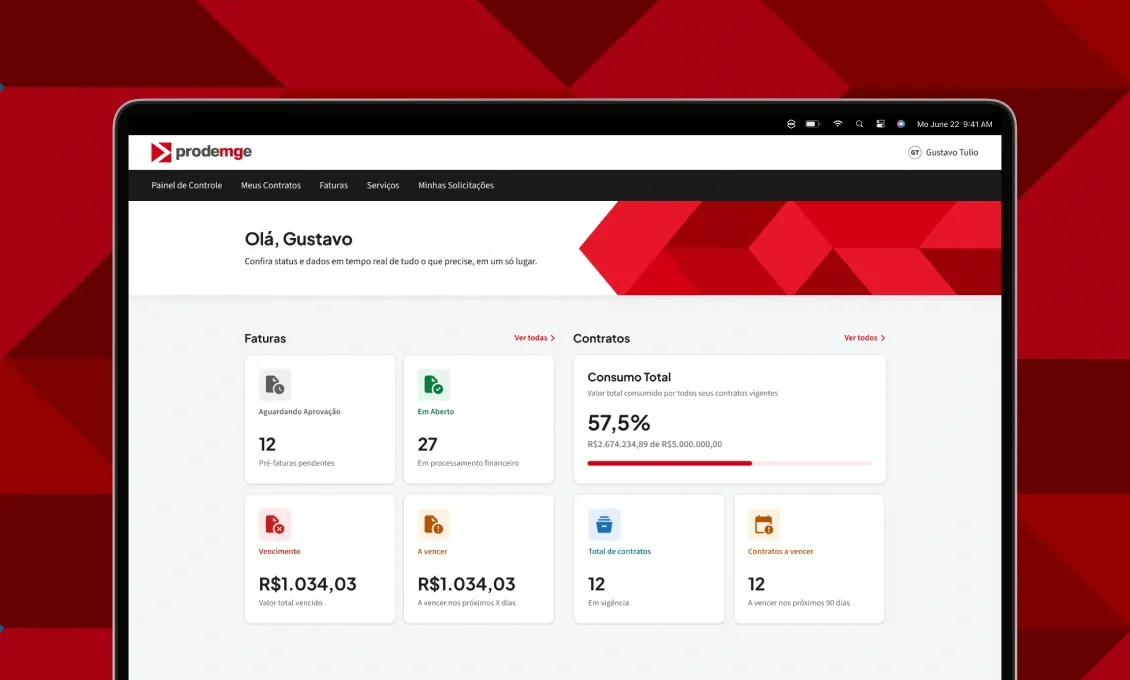Select Serviços in the navigation bar
The width and height of the screenshot is (1130, 680).
(x=383, y=185)
